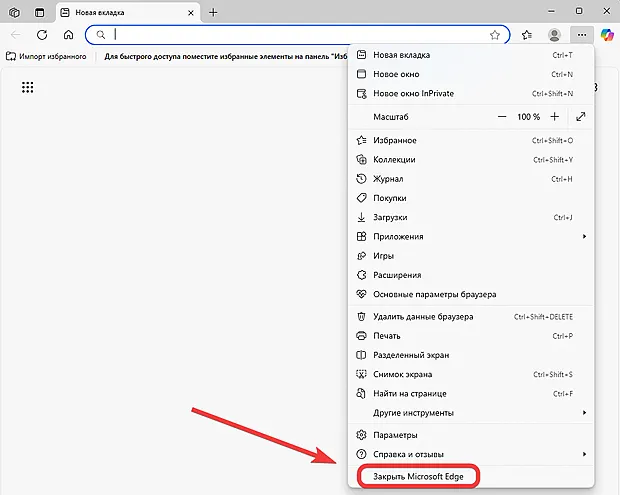Go to the home page icon
The width and height of the screenshot is (620, 495).
point(68,35)
